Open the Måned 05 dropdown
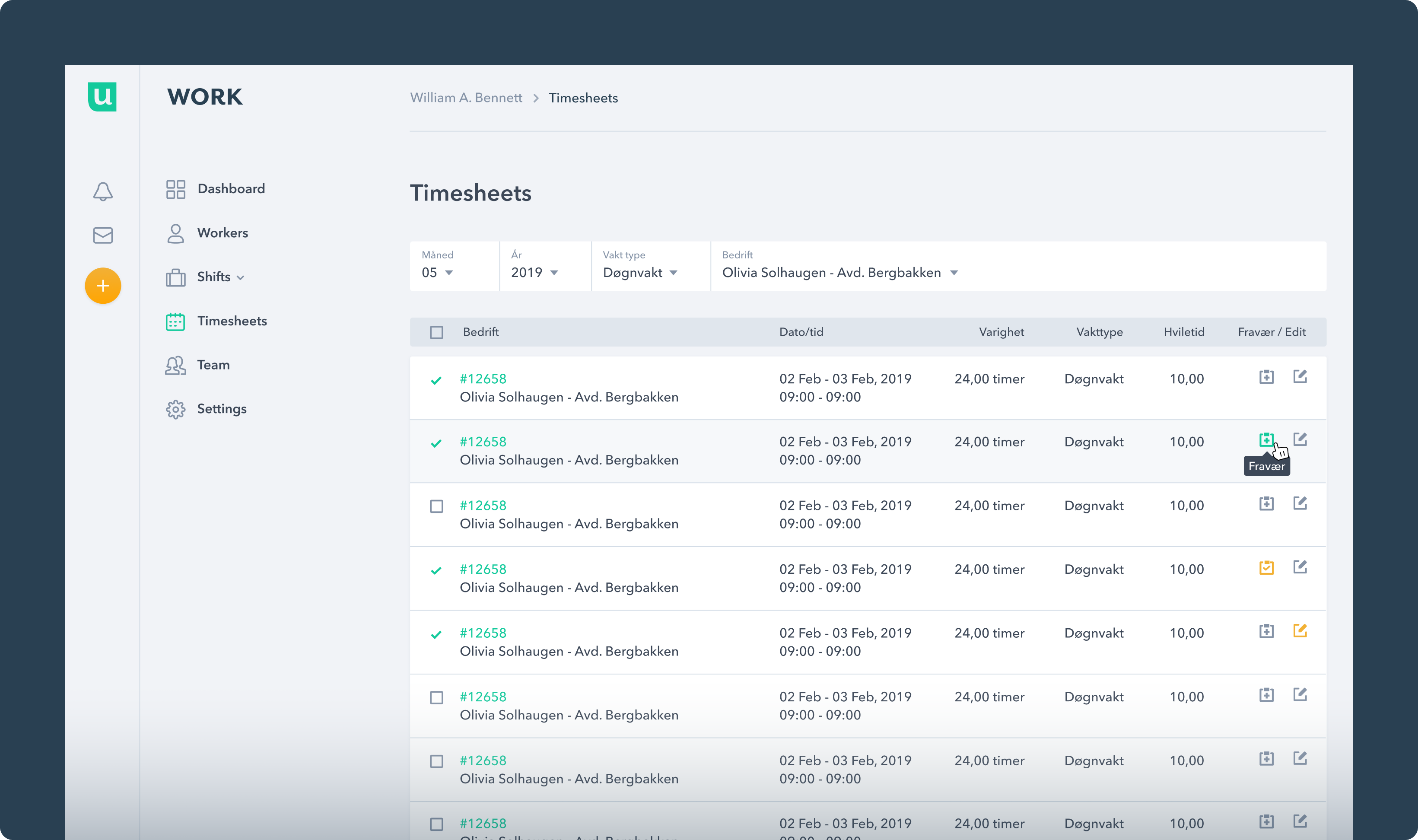 point(437,272)
